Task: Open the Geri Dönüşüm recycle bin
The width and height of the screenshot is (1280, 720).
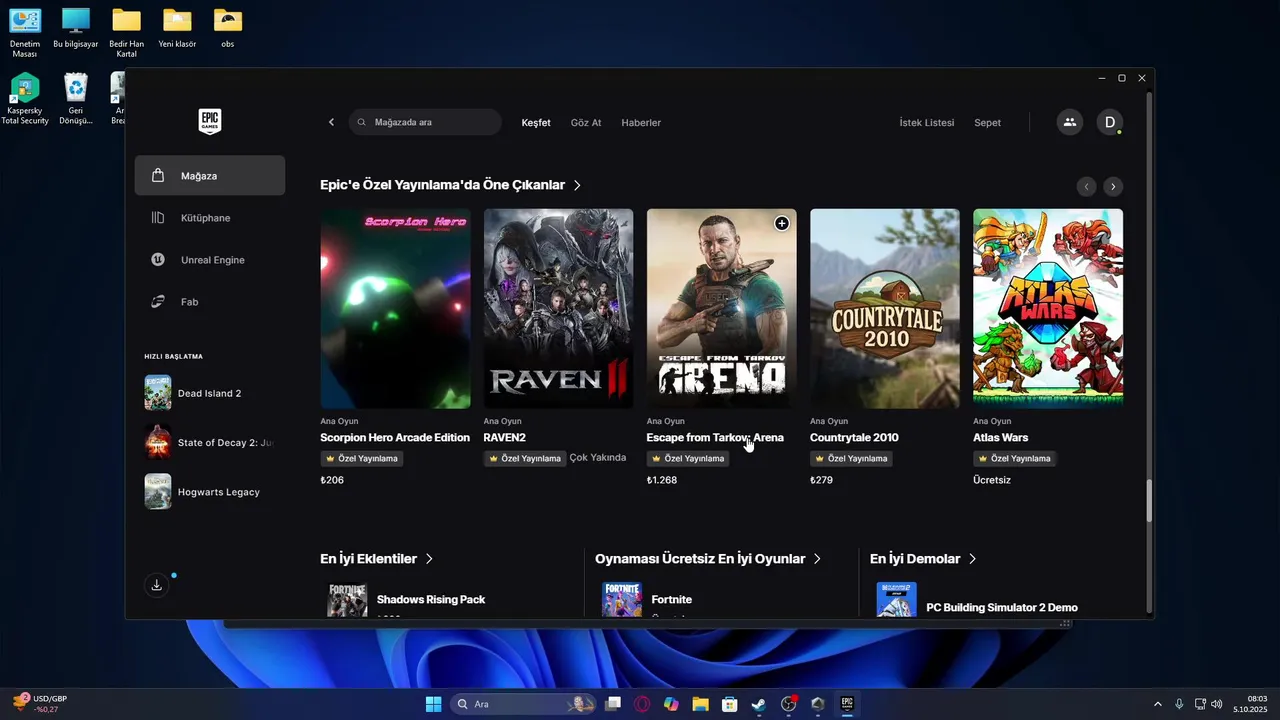Action: (x=75, y=99)
